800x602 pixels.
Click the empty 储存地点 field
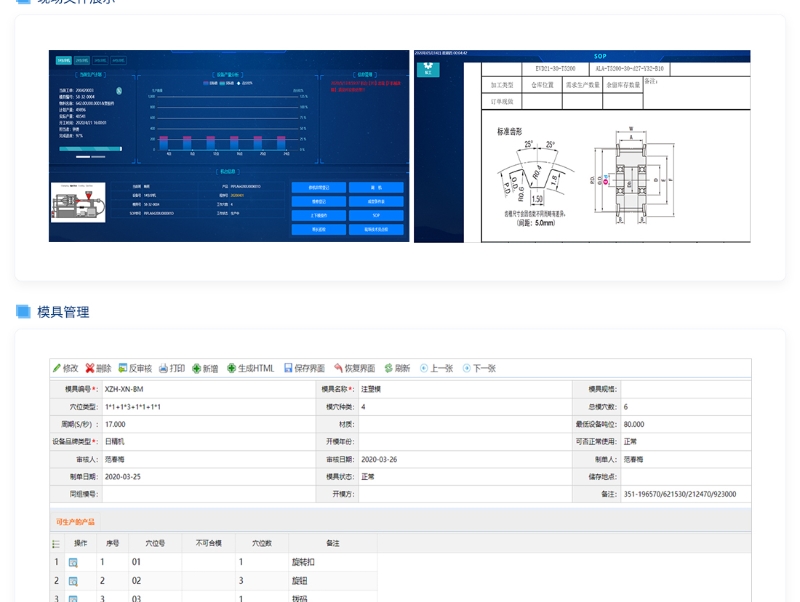(x=686, y=477)
